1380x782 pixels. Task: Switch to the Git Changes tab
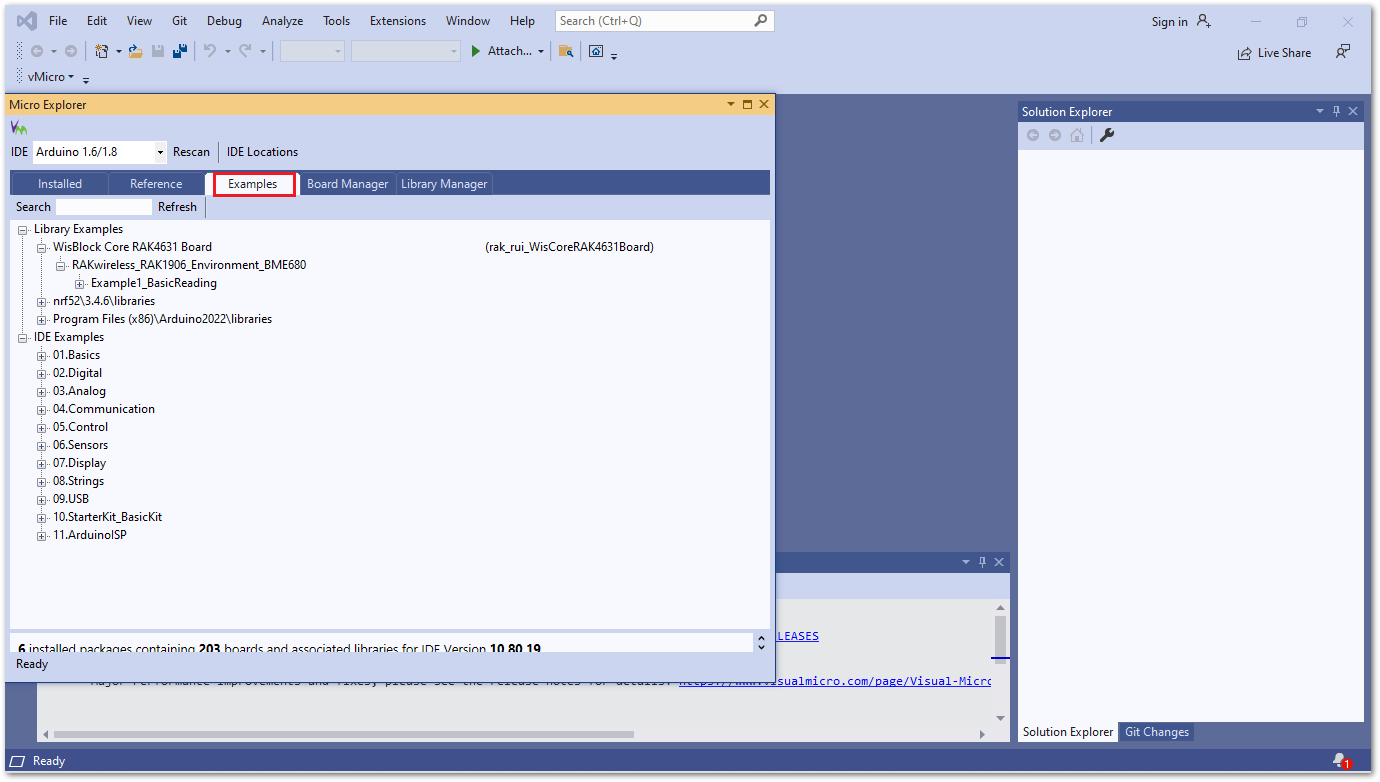[x=1157, y=732]
